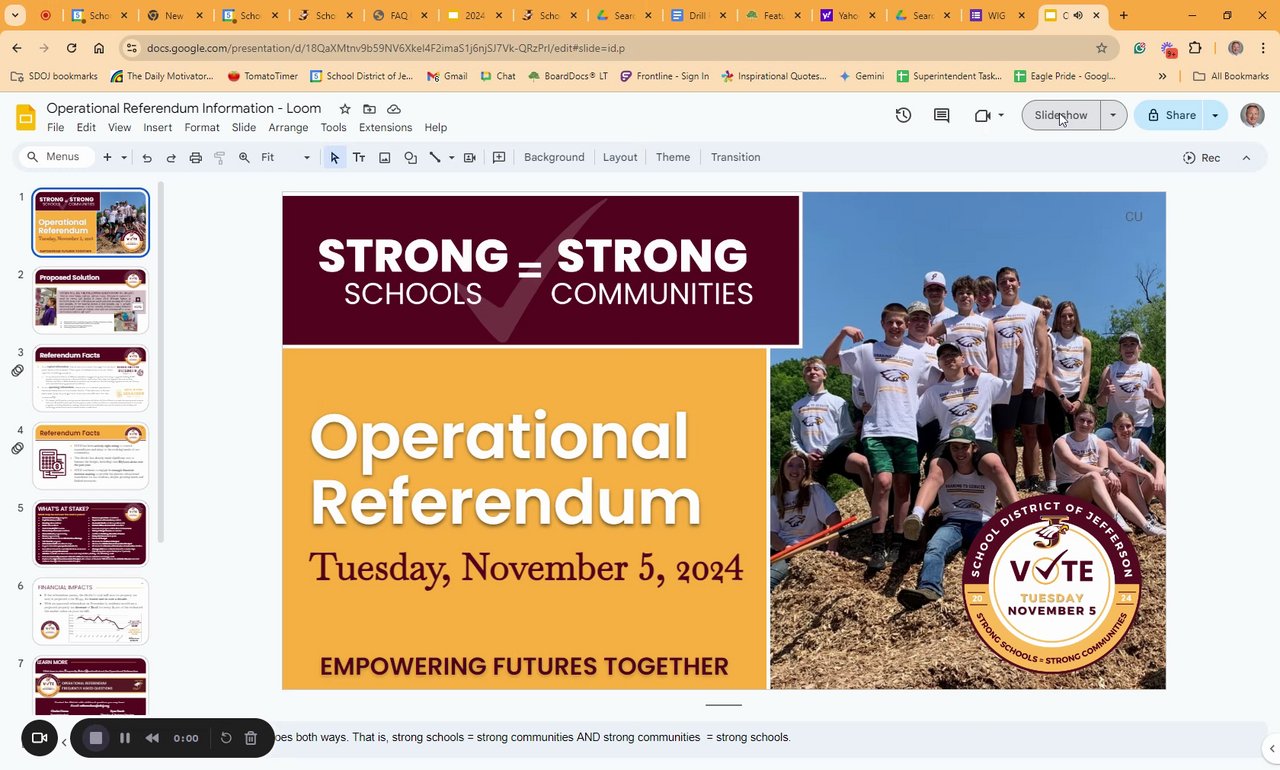Open the Insert menu

pos(157,127)
